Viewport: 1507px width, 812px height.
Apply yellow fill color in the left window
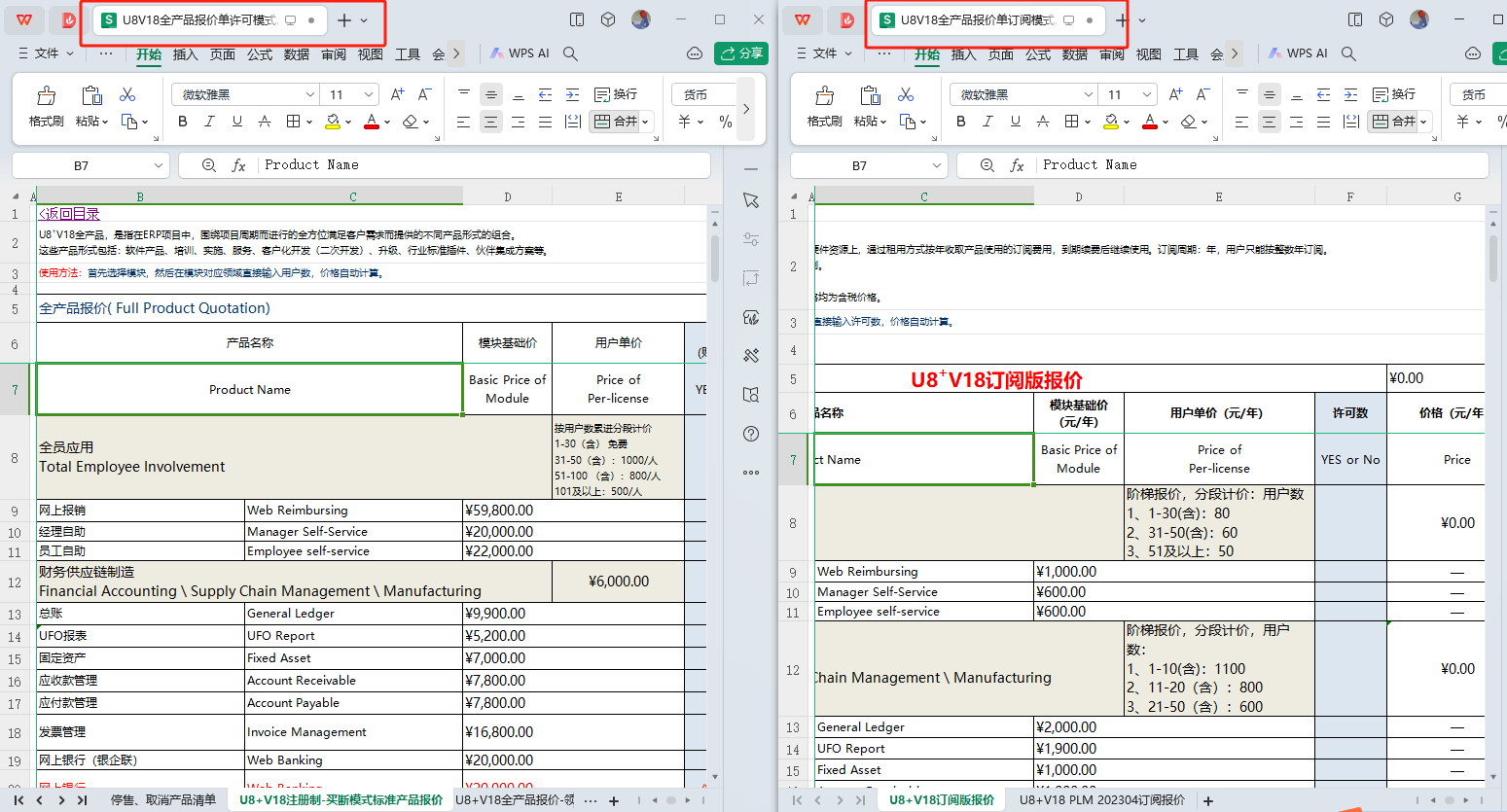[333, 122]
